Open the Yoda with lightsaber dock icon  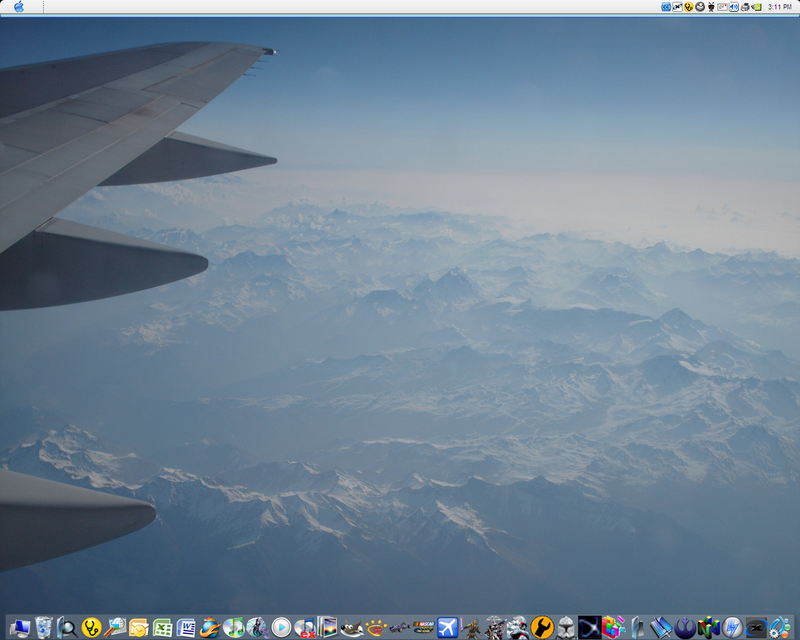tap(471, 628)
